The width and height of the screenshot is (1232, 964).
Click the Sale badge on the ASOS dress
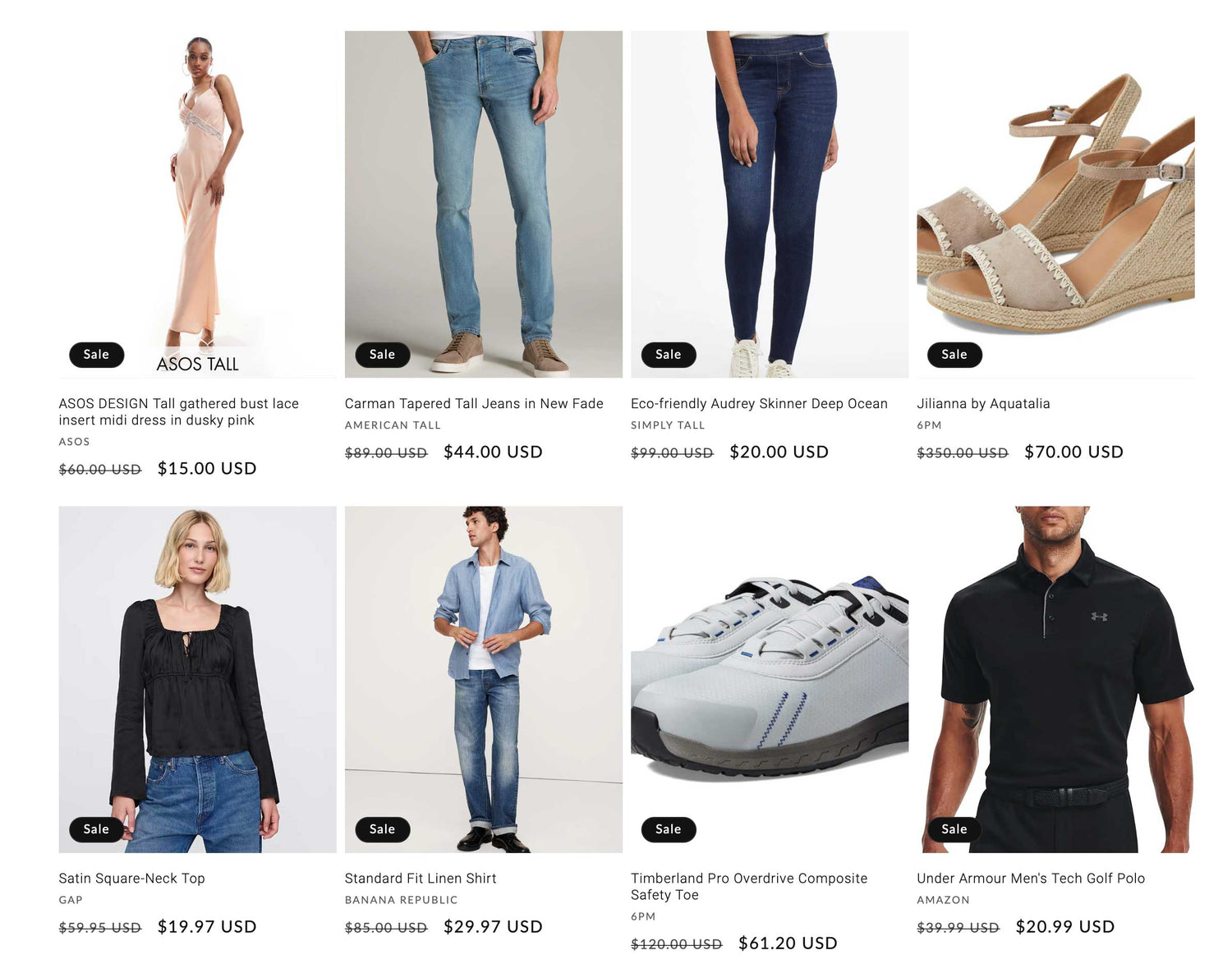coord(96,355)
